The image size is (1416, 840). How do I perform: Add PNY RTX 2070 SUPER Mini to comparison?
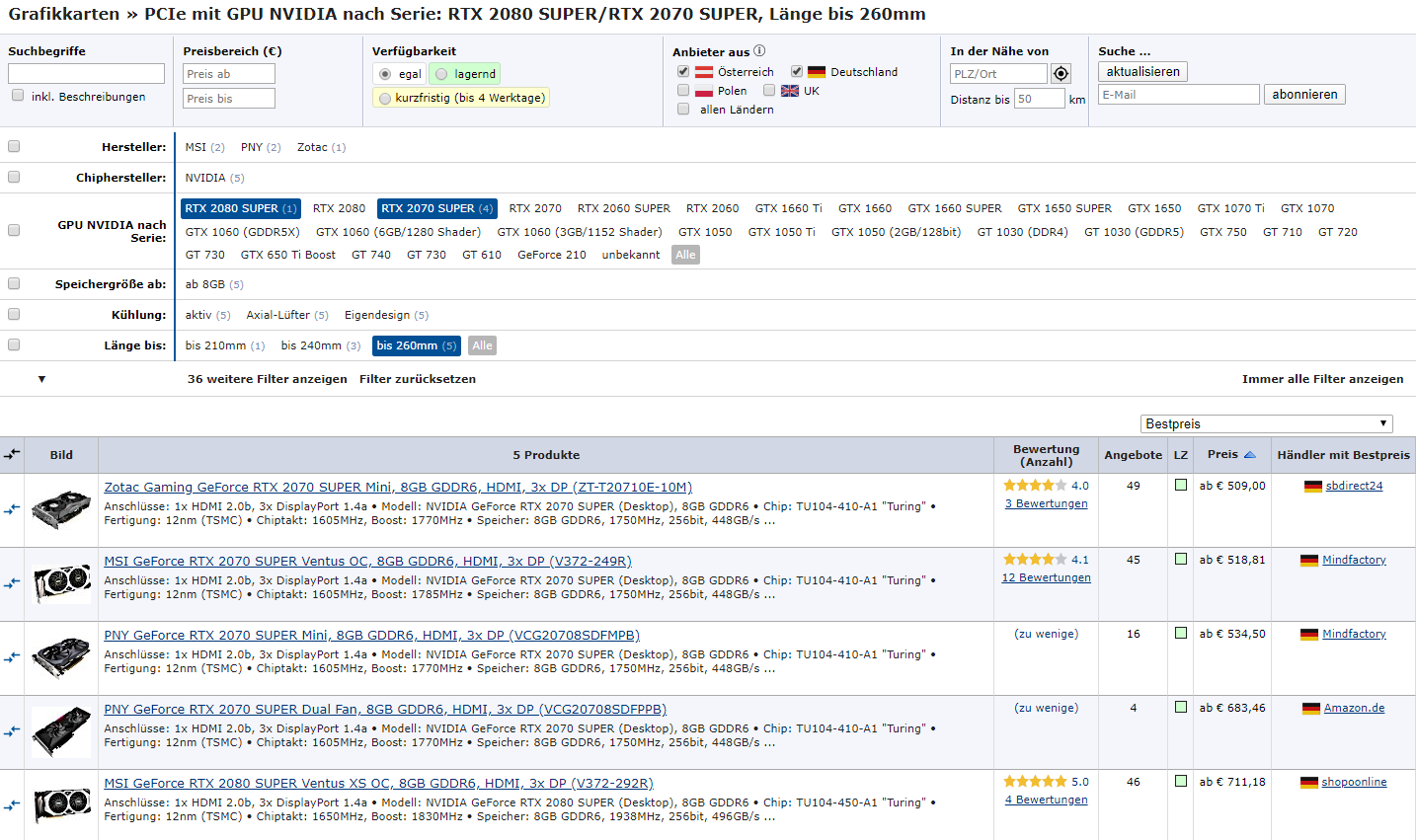pyautogui.click(x=12, y=657)
